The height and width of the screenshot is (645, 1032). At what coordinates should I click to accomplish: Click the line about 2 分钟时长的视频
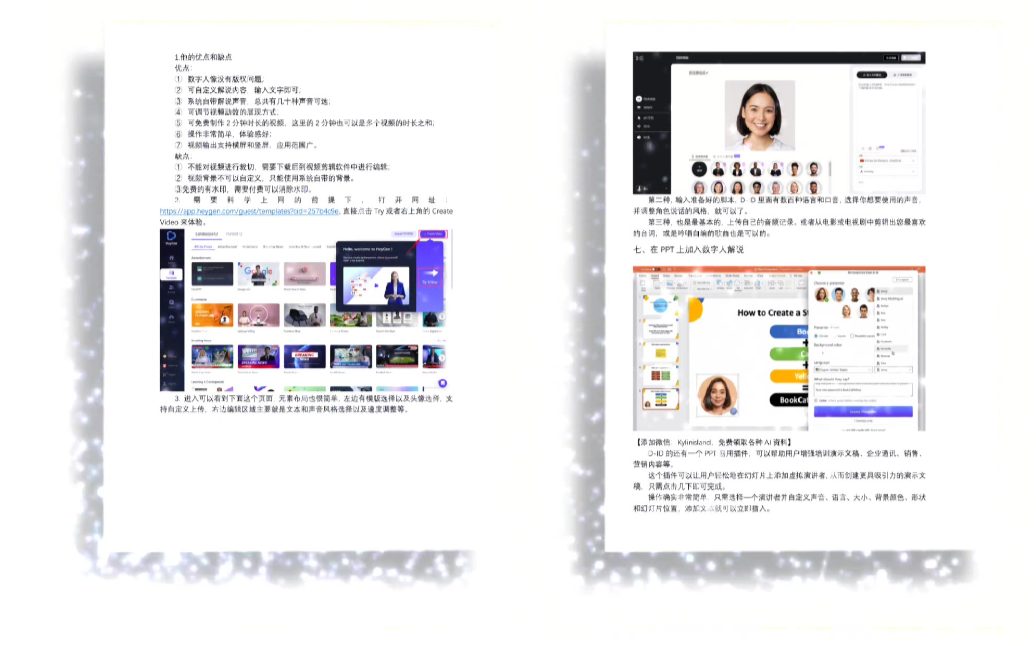pos(305,123)
